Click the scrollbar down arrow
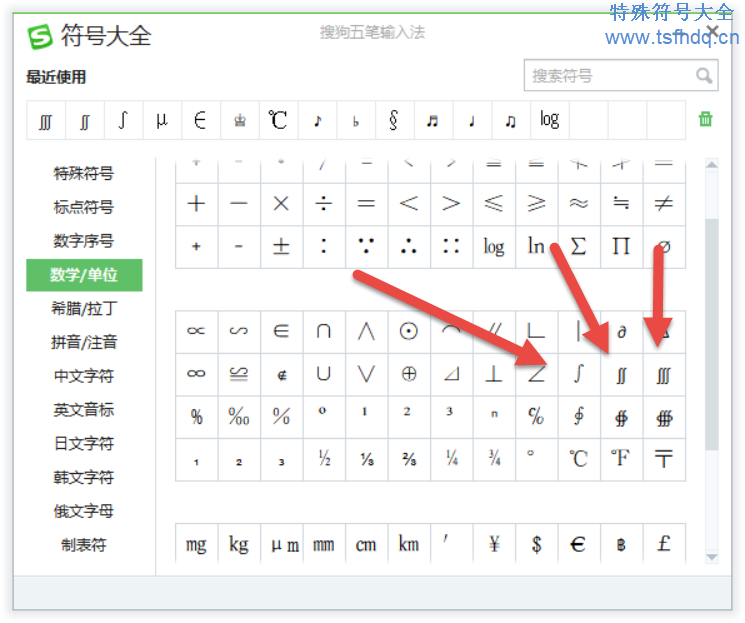The image size is (745, 623). 711,557
